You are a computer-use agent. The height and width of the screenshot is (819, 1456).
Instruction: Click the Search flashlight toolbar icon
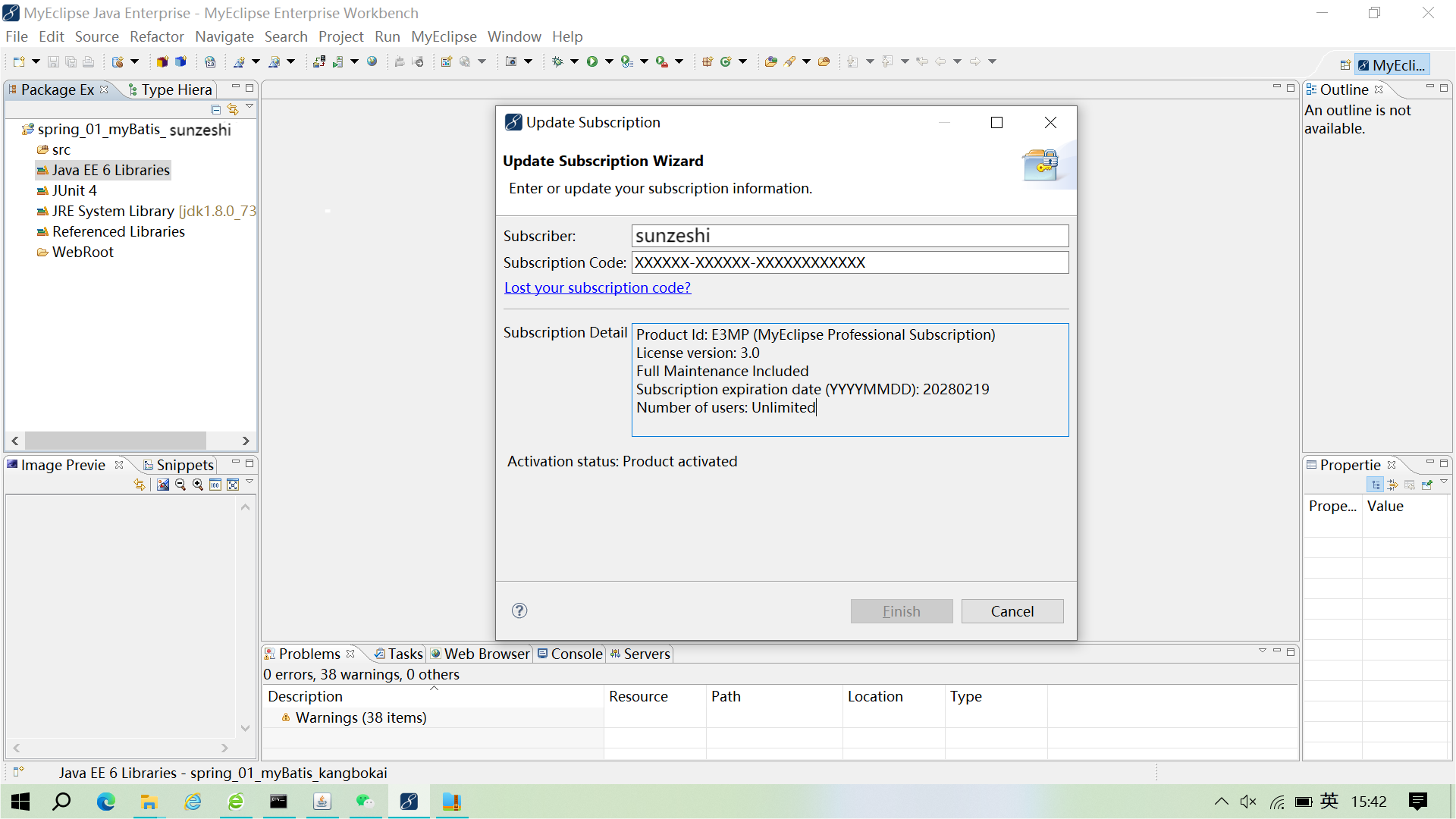789,61
